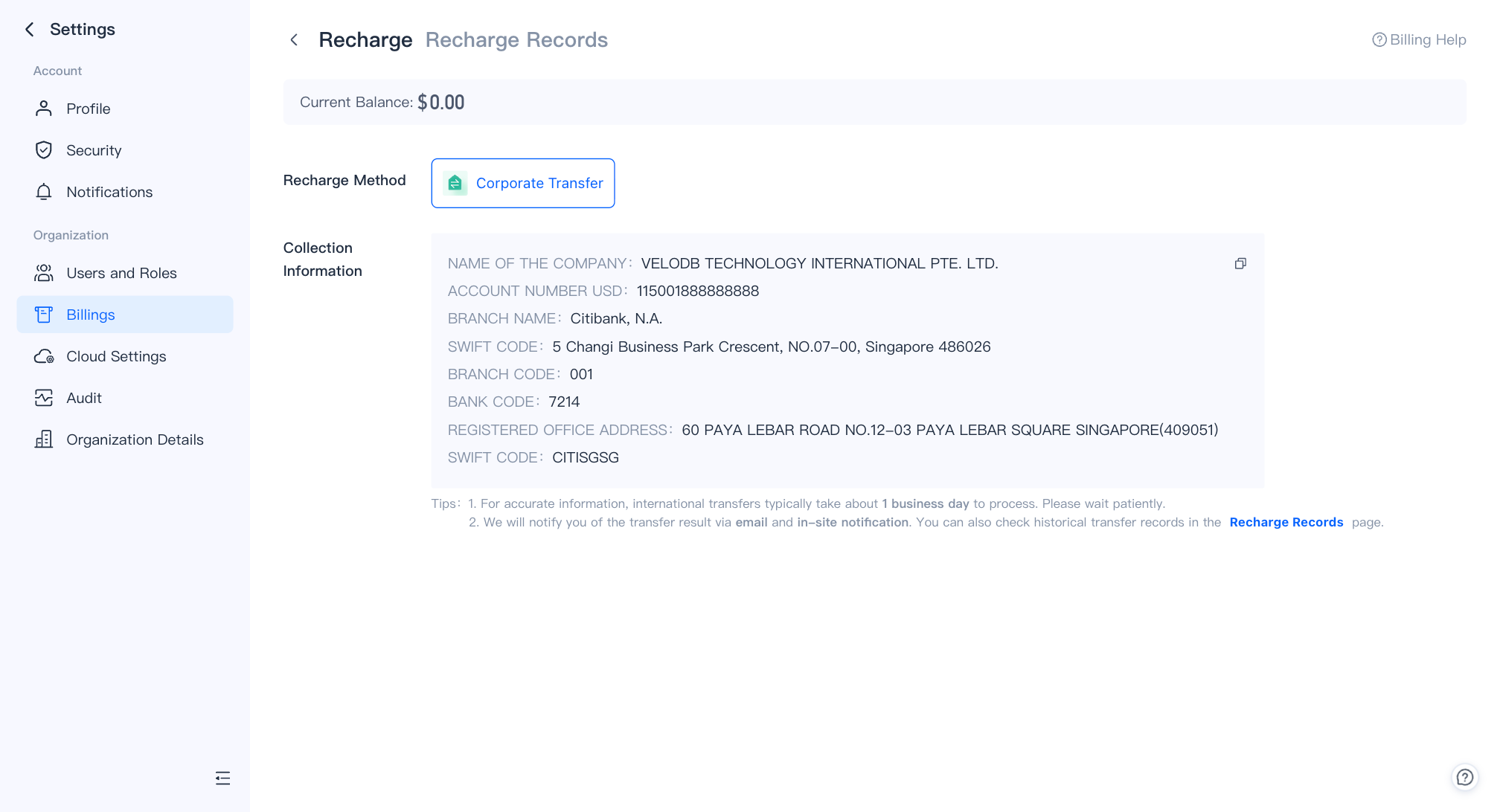The width and height of the screenshot is (1500, 812).
Task: Go back using the chevron beside Recharge
Action: 294,39
